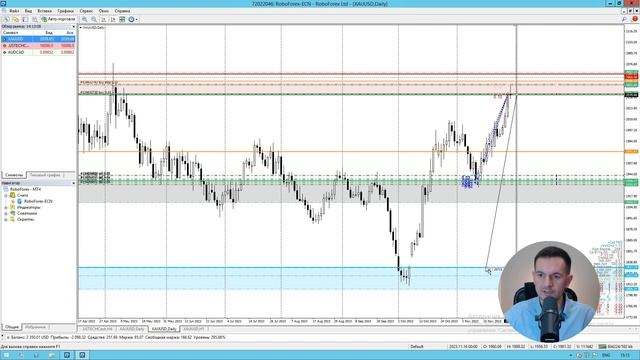This screenshot has width=640, height=360.
Task: Switch to the Тиковый график tab
Action: [x=45, y=175]
